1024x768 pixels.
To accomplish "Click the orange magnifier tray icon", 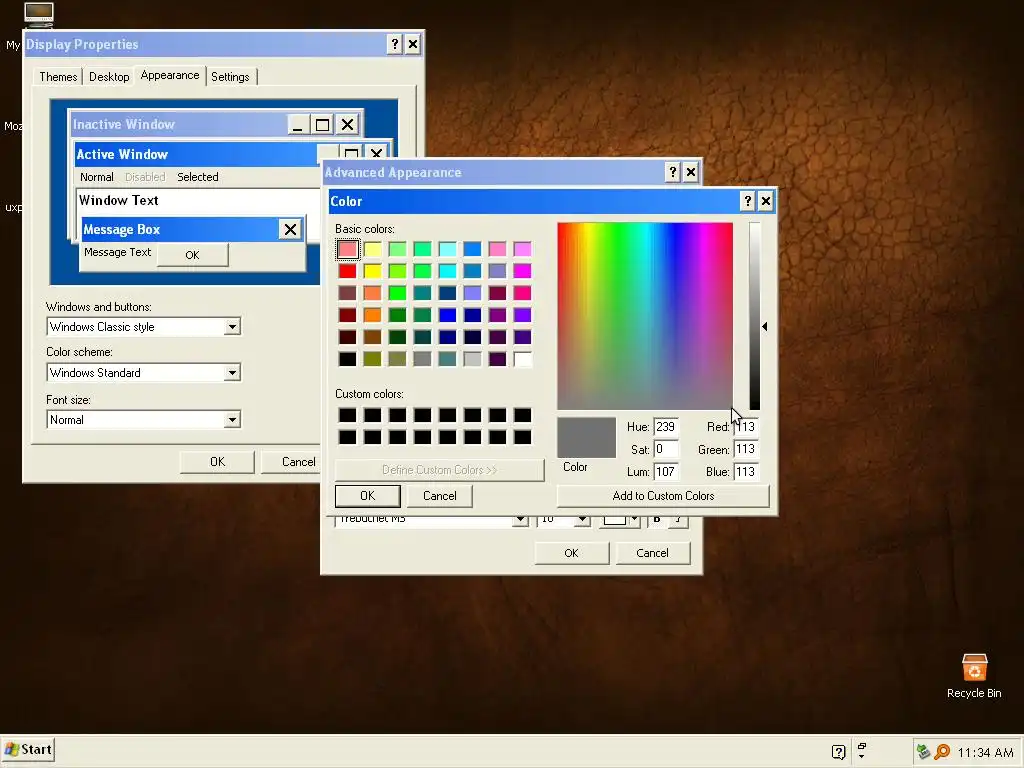I will (x=942, y=752).
